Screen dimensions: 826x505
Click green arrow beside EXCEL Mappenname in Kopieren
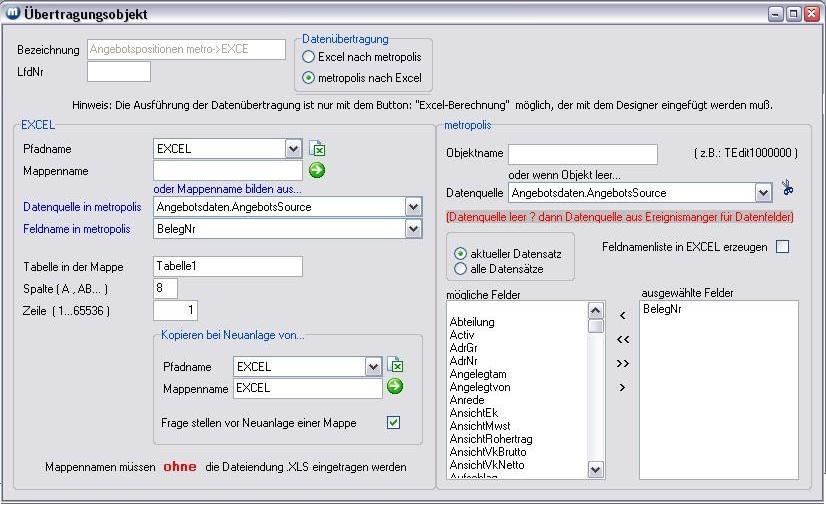click(396, 387)
